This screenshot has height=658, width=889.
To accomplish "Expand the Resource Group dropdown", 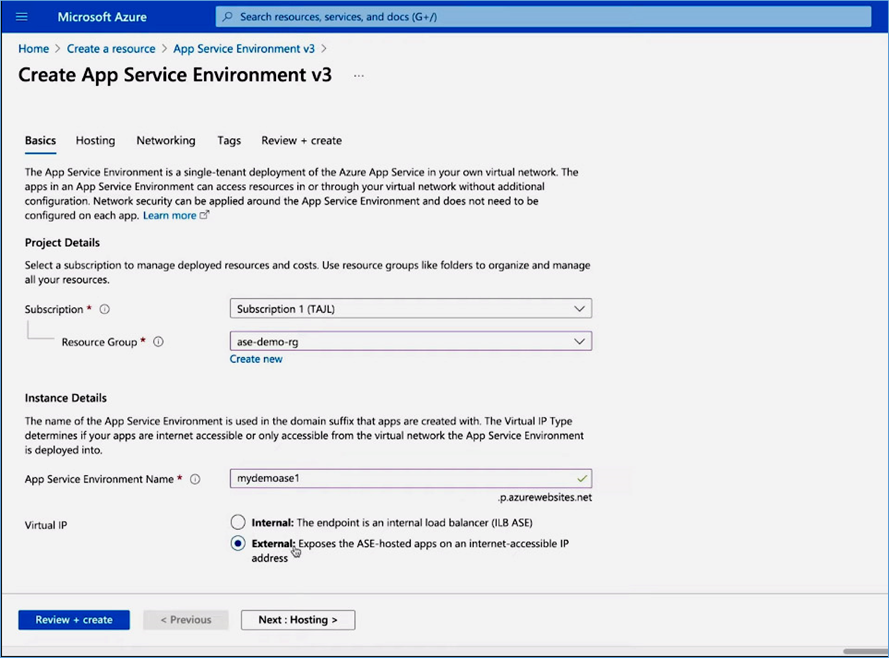I will 410,341.
